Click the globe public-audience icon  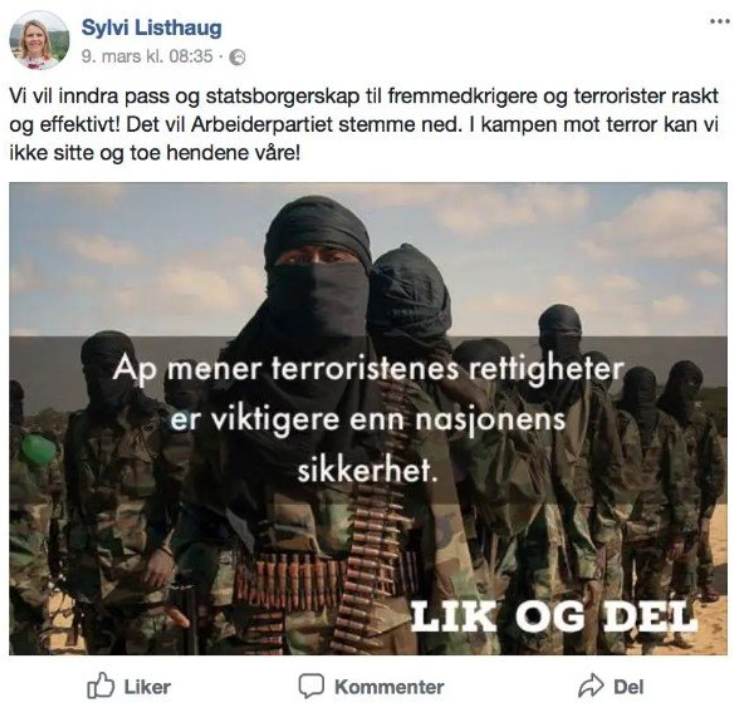click(x=238, y=57)
